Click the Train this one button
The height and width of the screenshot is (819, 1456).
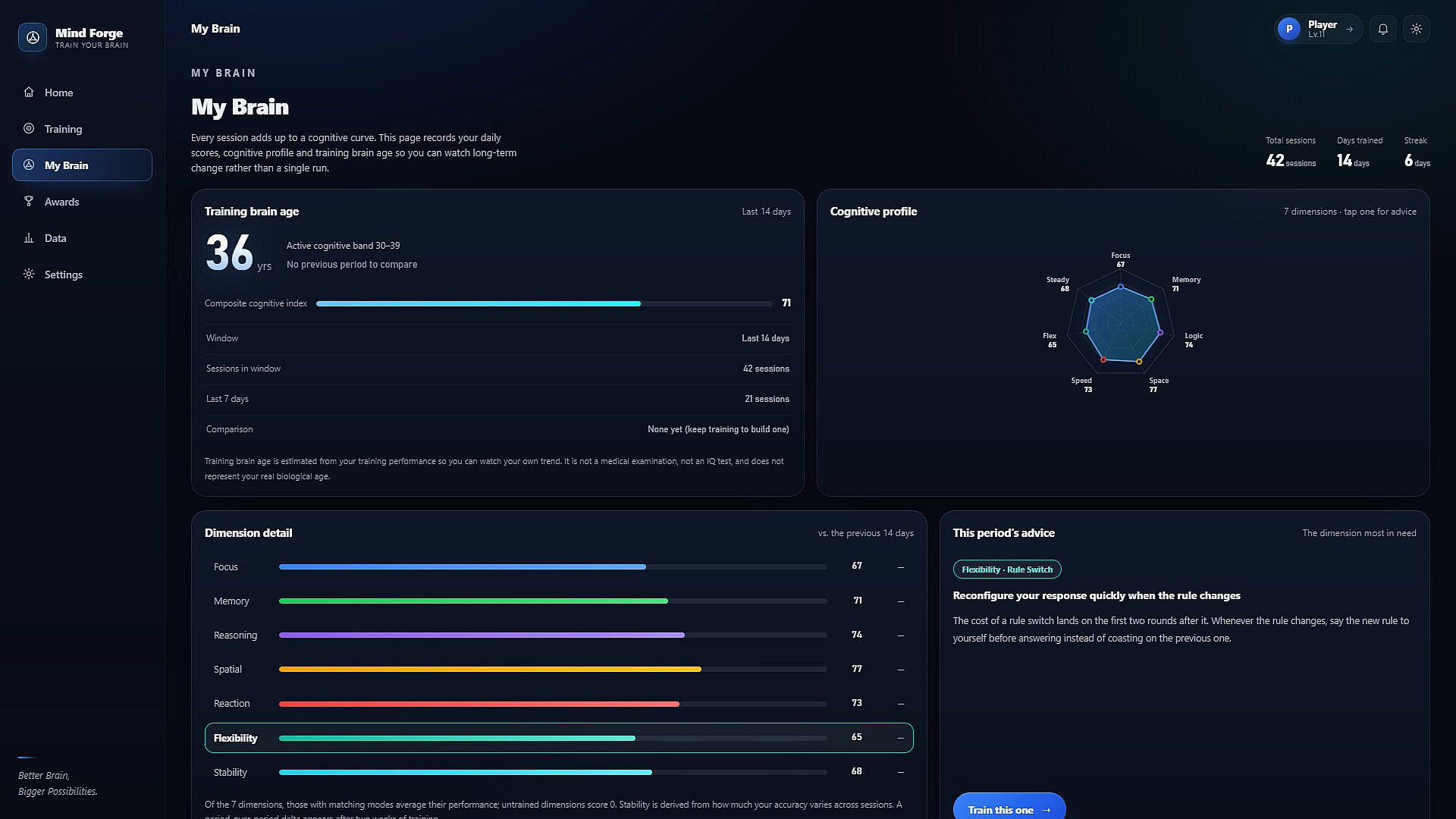[x=1009, y=809]
